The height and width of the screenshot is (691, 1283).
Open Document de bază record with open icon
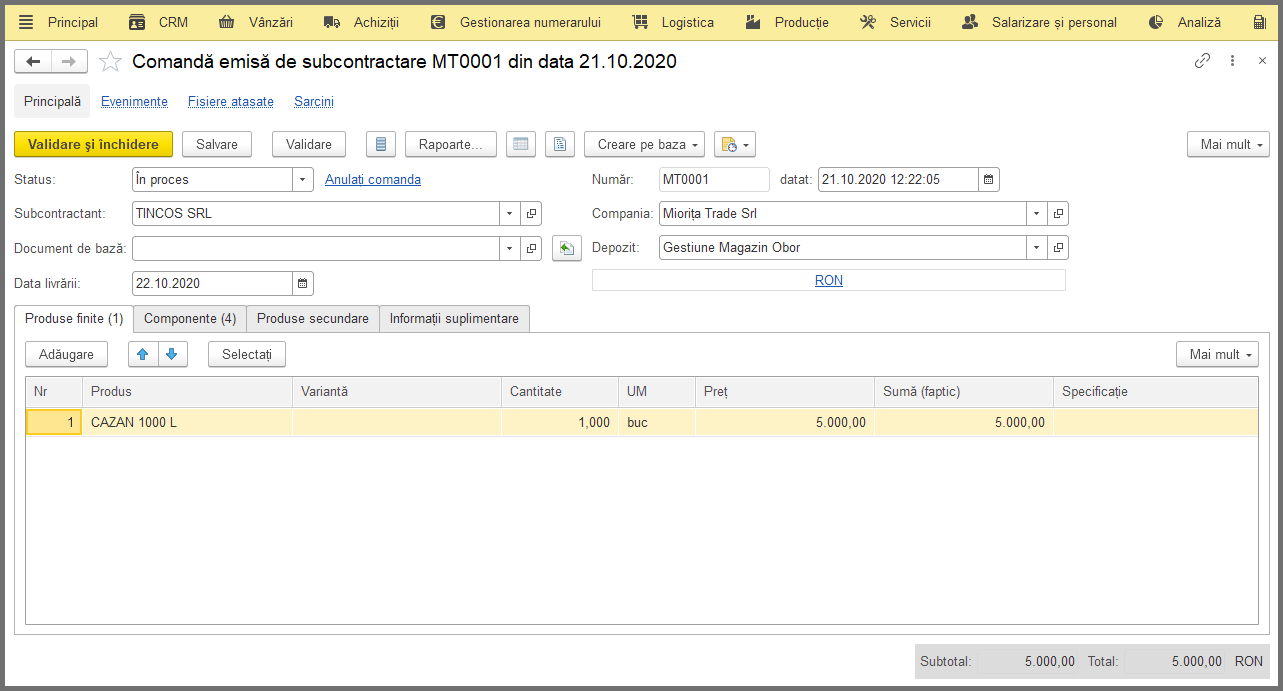coord(532,249)
